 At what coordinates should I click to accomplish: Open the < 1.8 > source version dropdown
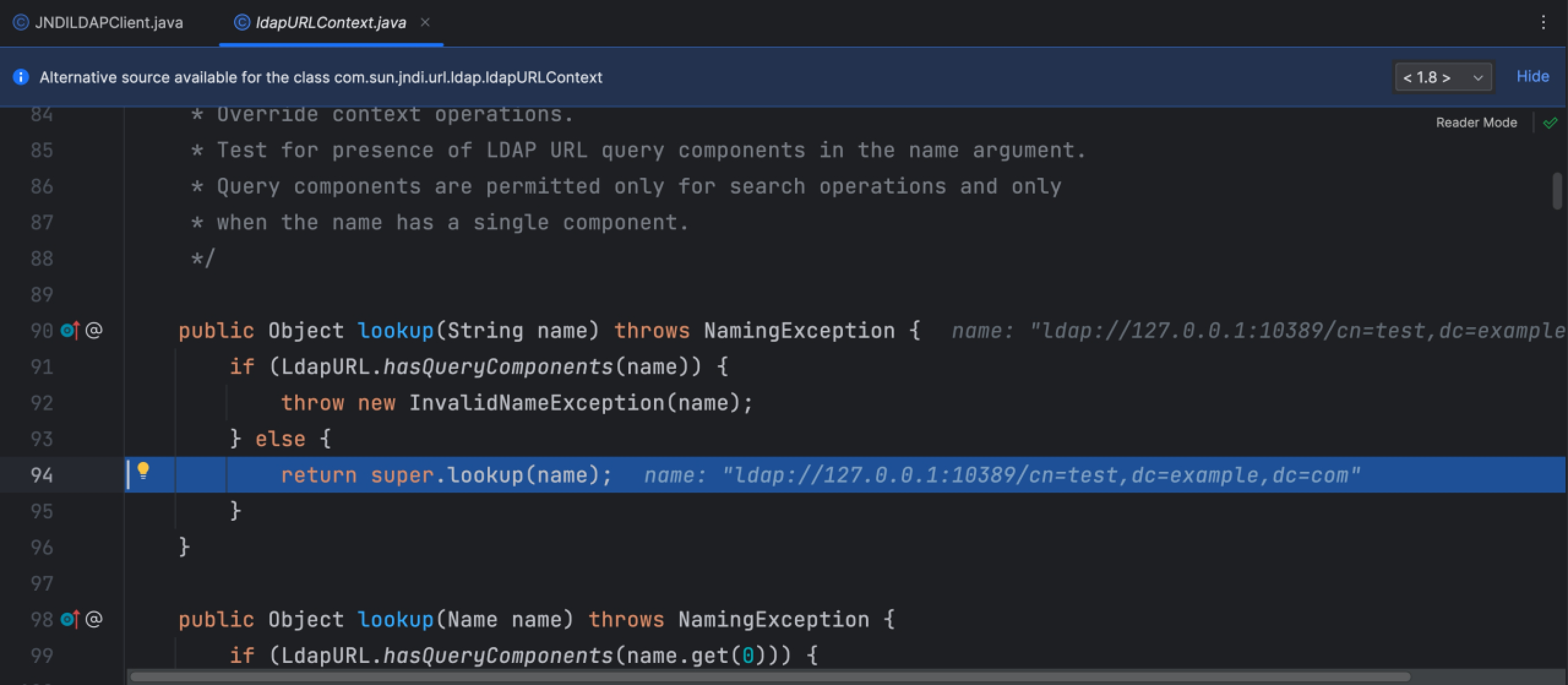coord(1443,78)
